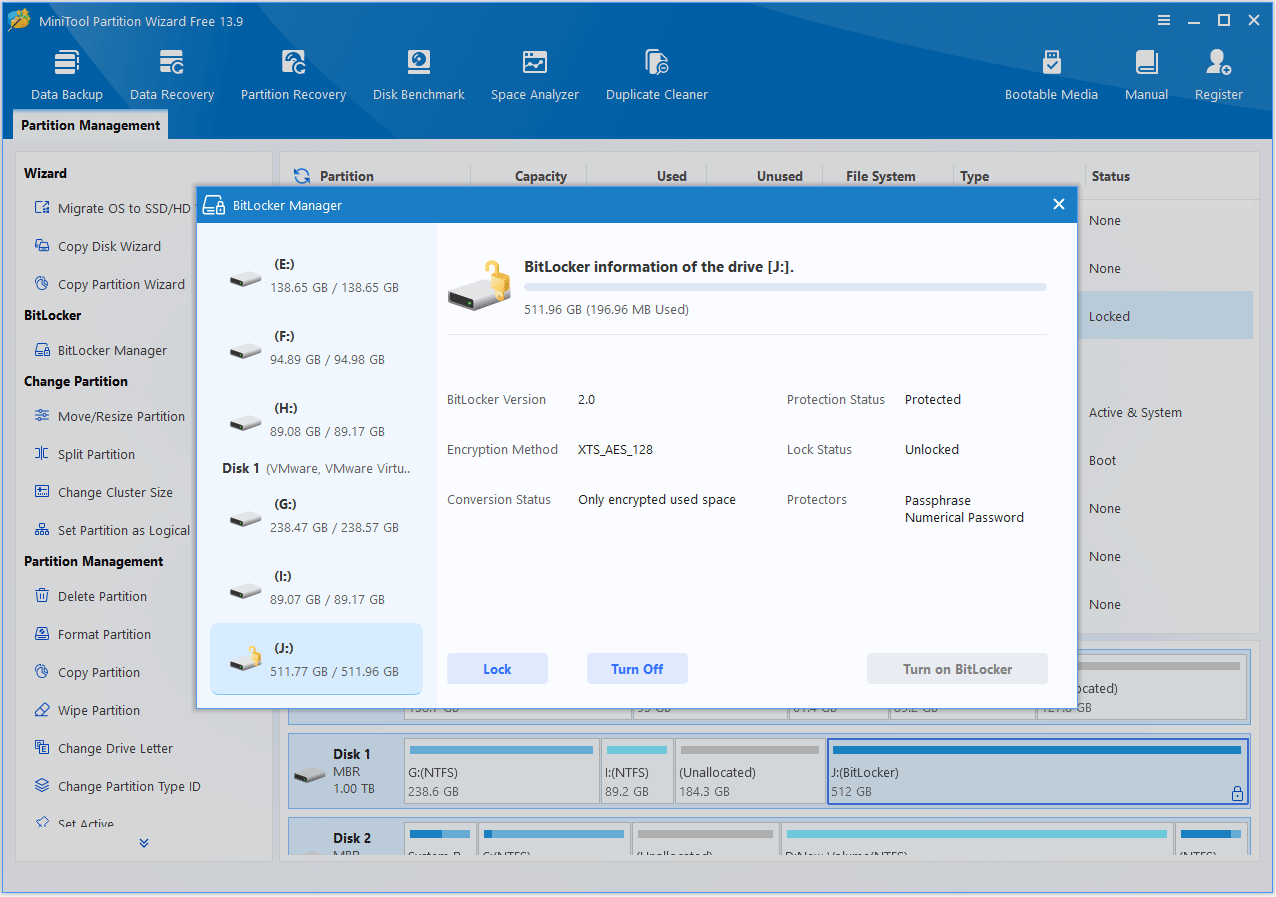Close the BitLocker Manager dialog
Viewport: 1276px width, 897px height.
[1058, 205]
